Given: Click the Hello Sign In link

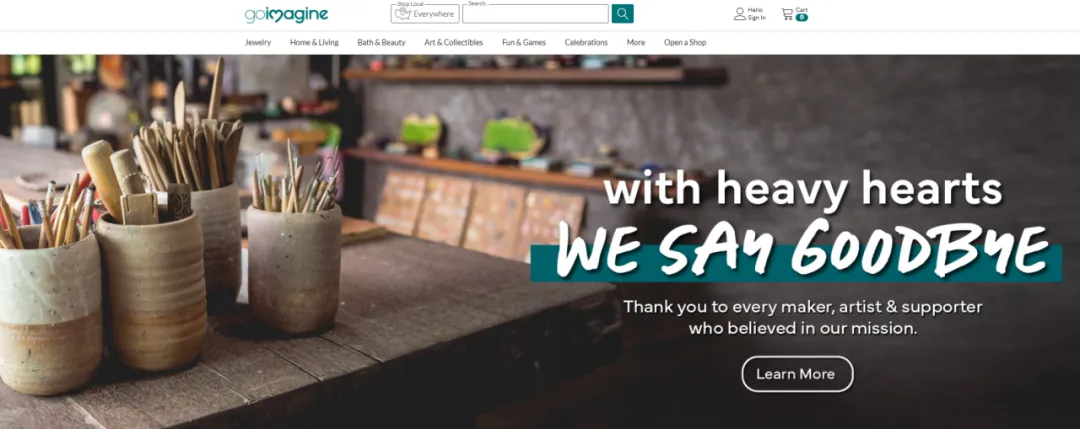Looking at the screenshot, I should pyautogui.click(x=756, y=14).
